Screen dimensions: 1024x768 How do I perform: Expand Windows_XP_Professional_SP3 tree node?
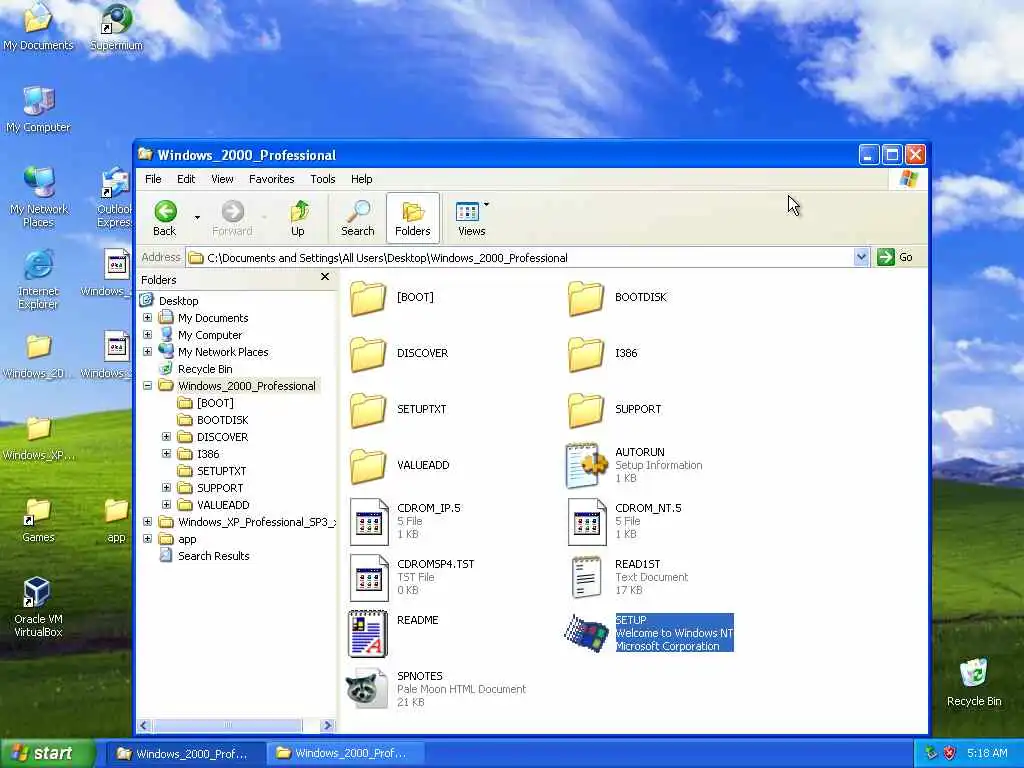(148, 521)
